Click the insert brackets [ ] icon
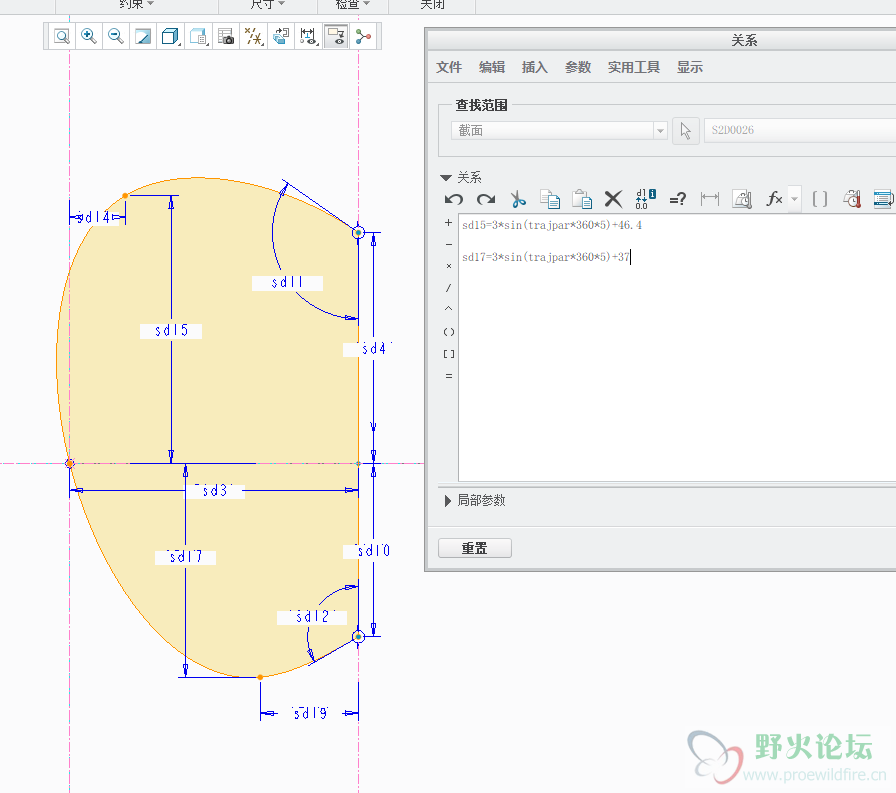The image size is (896, 793). 819,199
